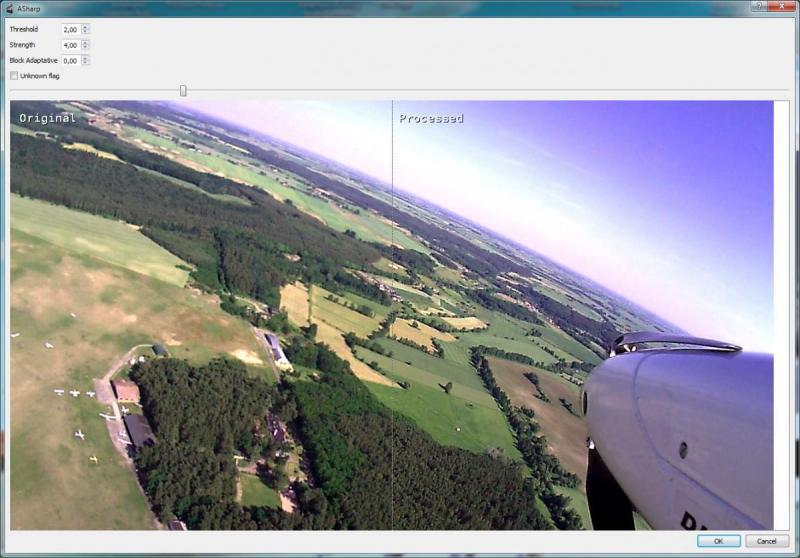Focus the Block Adaptative value field
Image resolution: width=800 pixels, height=558 pixels.
pos(70,61)
